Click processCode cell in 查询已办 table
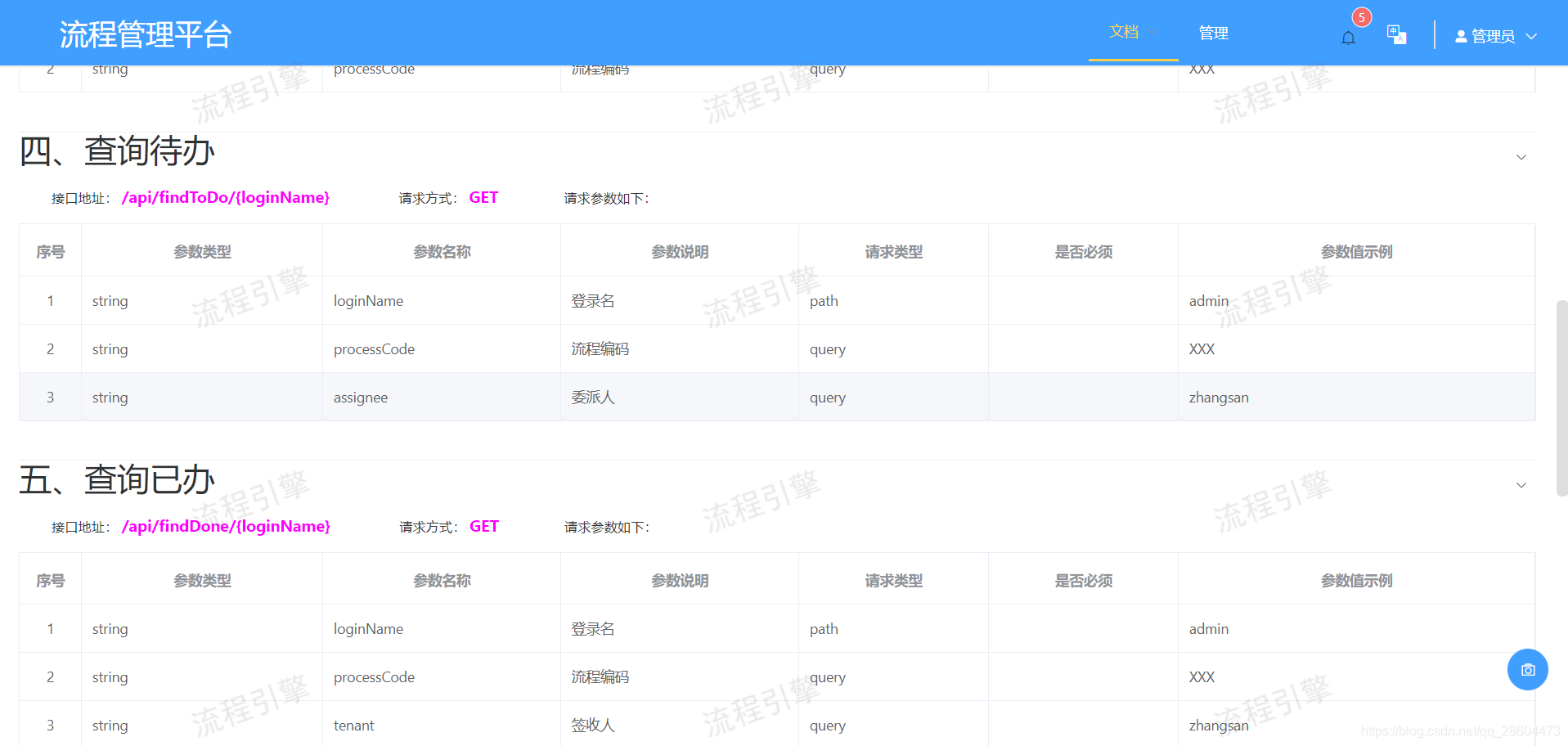This screenshot has height=746, width=1568. coord(442,677)
